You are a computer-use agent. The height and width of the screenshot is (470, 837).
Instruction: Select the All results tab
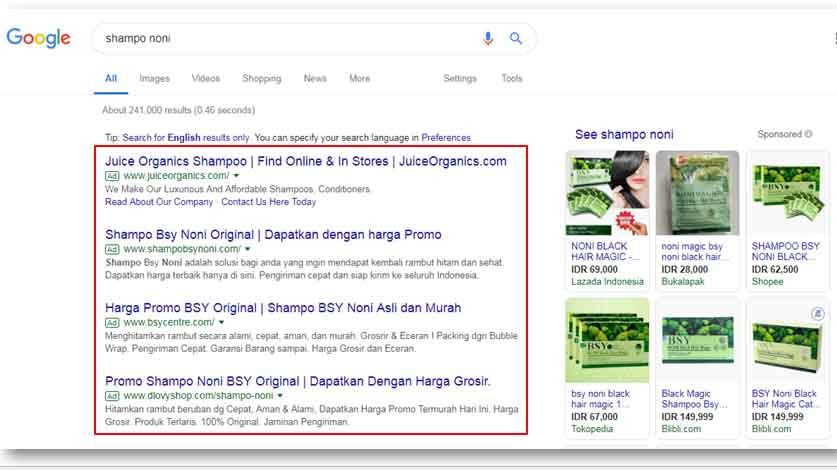110,79
